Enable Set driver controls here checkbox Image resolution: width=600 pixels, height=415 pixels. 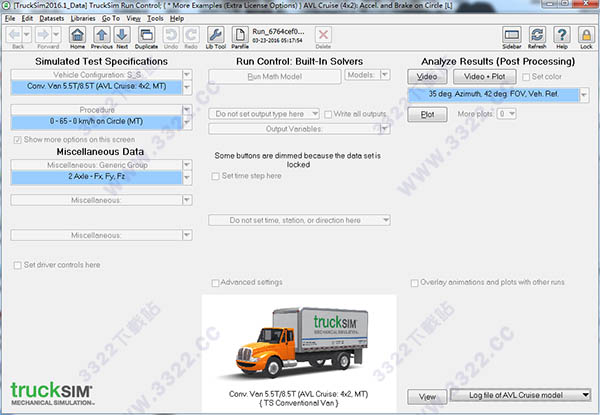pyautogui.click(x=17, y=265)
